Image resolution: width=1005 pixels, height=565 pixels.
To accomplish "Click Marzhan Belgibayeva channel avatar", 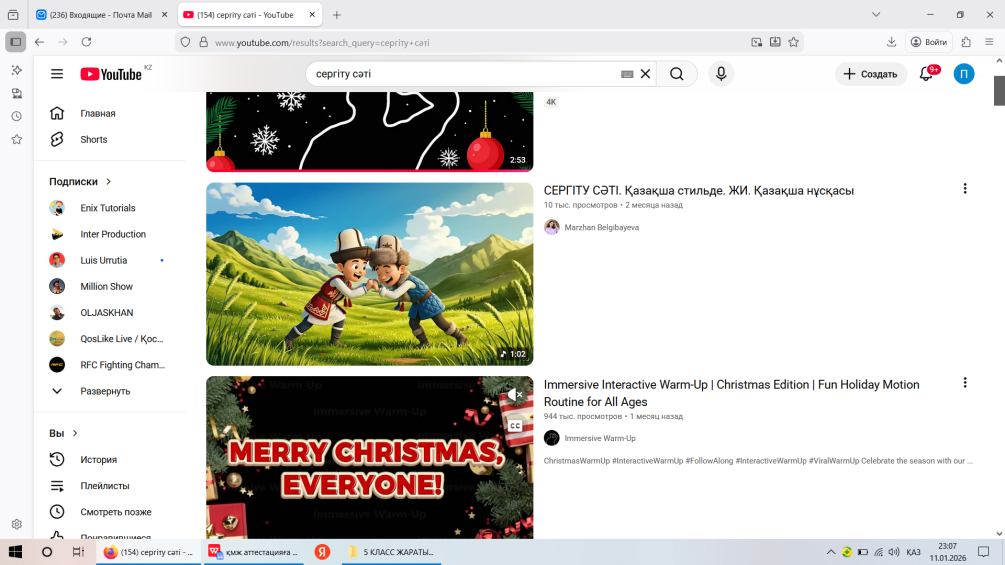I will click(552, 227).
